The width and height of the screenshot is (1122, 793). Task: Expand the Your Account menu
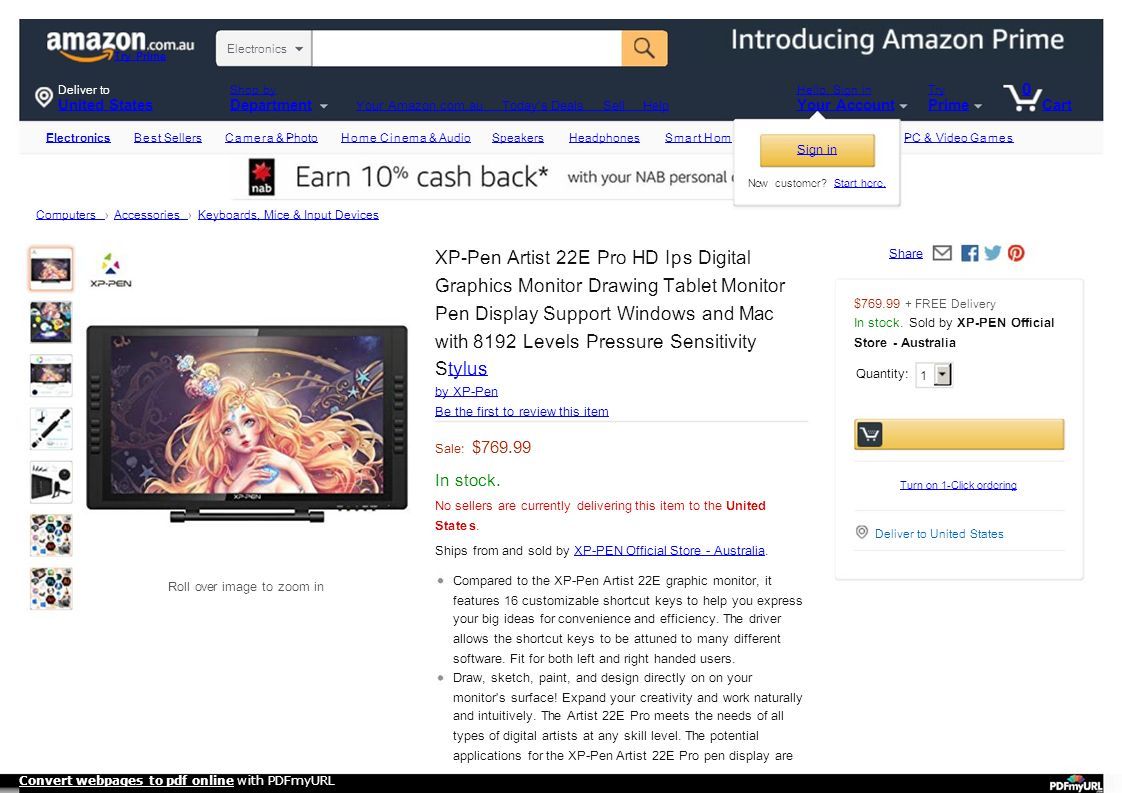coord(852,105)
